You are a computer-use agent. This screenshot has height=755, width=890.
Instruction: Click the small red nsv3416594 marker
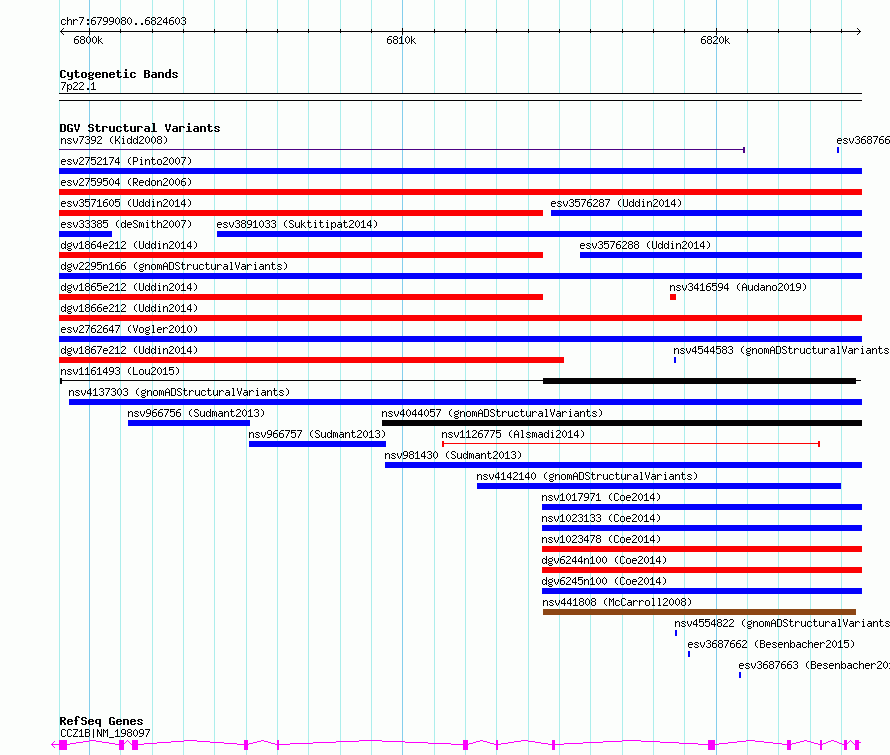click(673, 297)
